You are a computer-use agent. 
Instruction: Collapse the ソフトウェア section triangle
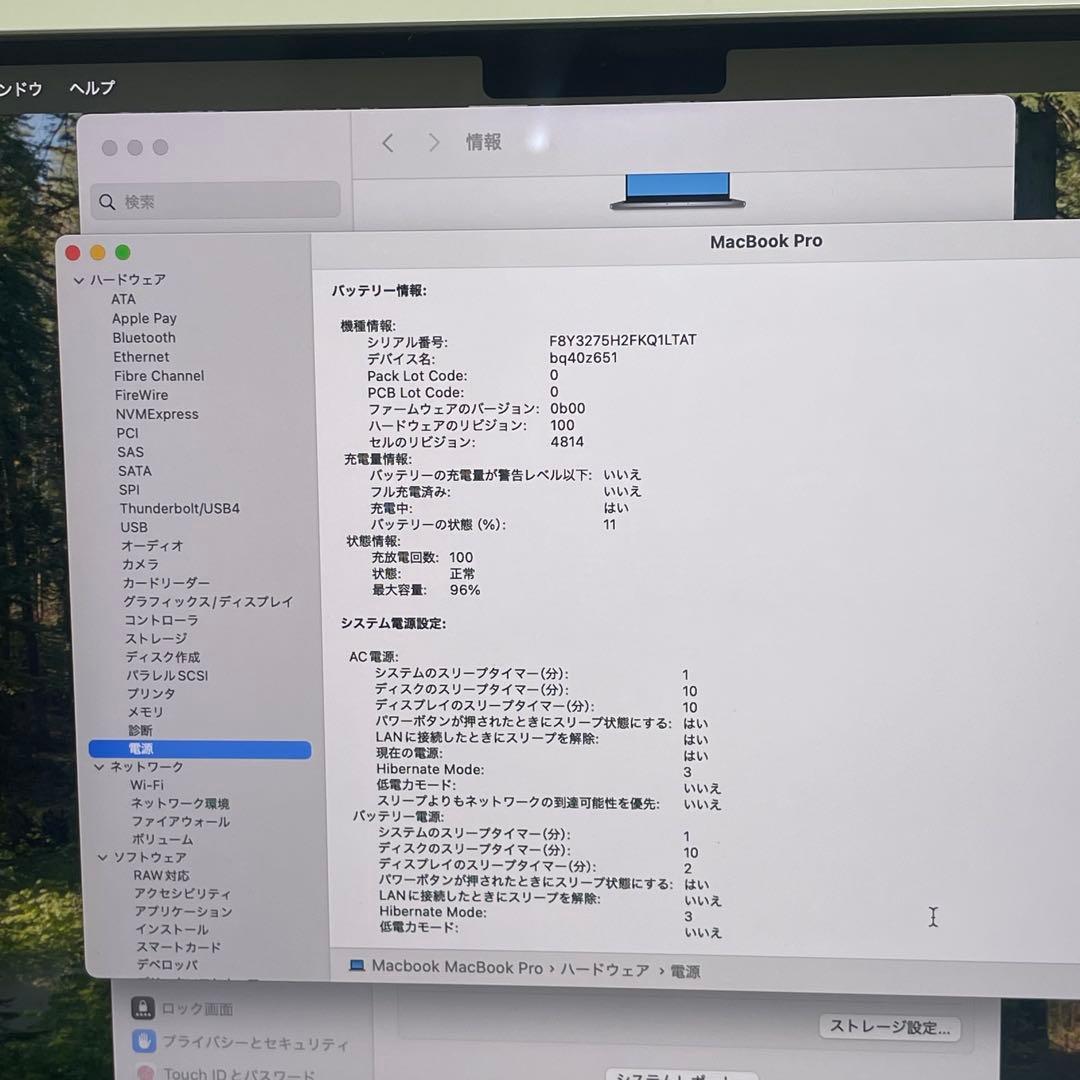(103, 857)
